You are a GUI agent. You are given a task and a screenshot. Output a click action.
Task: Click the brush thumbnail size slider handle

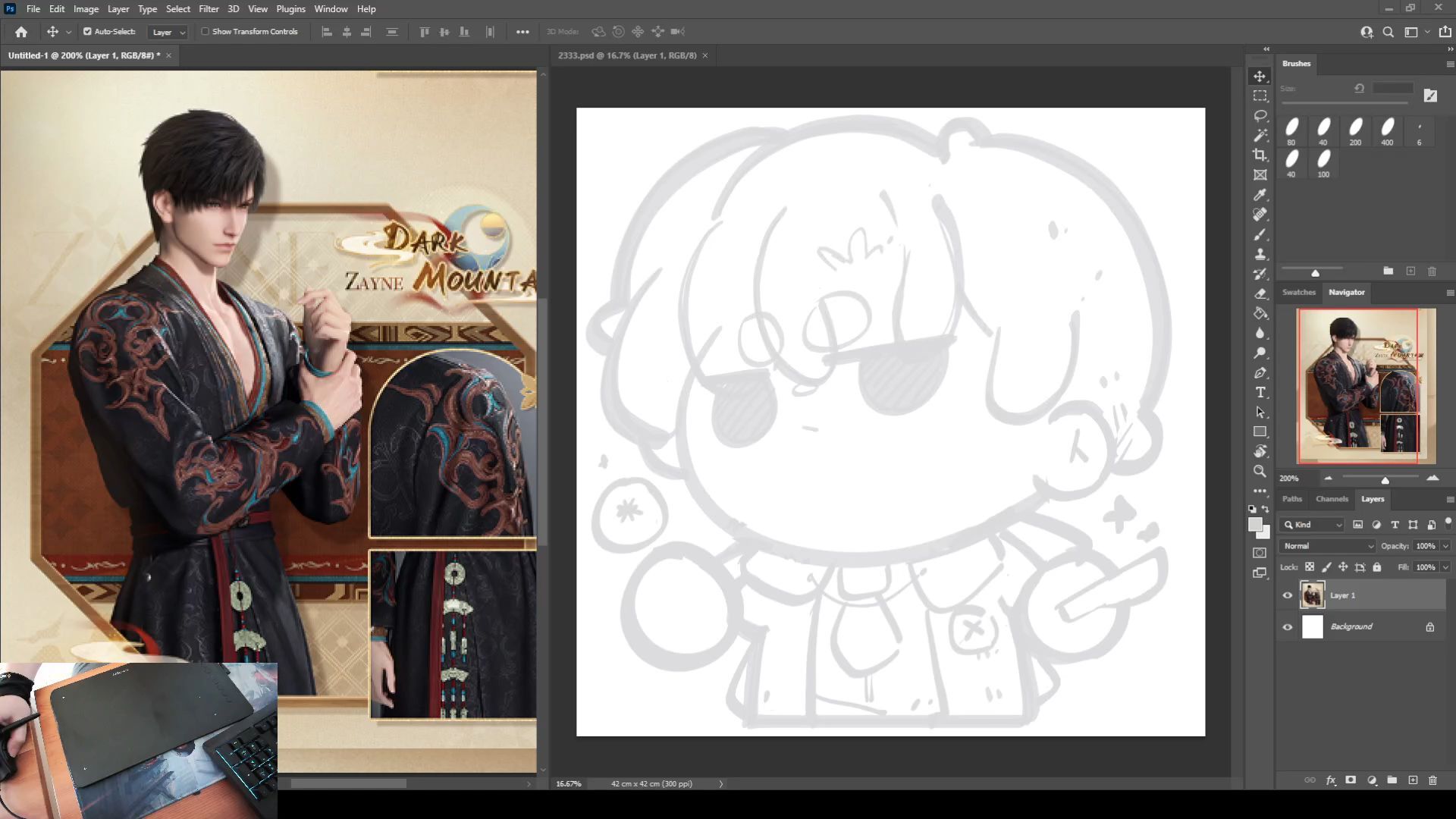coord(1315,272)
